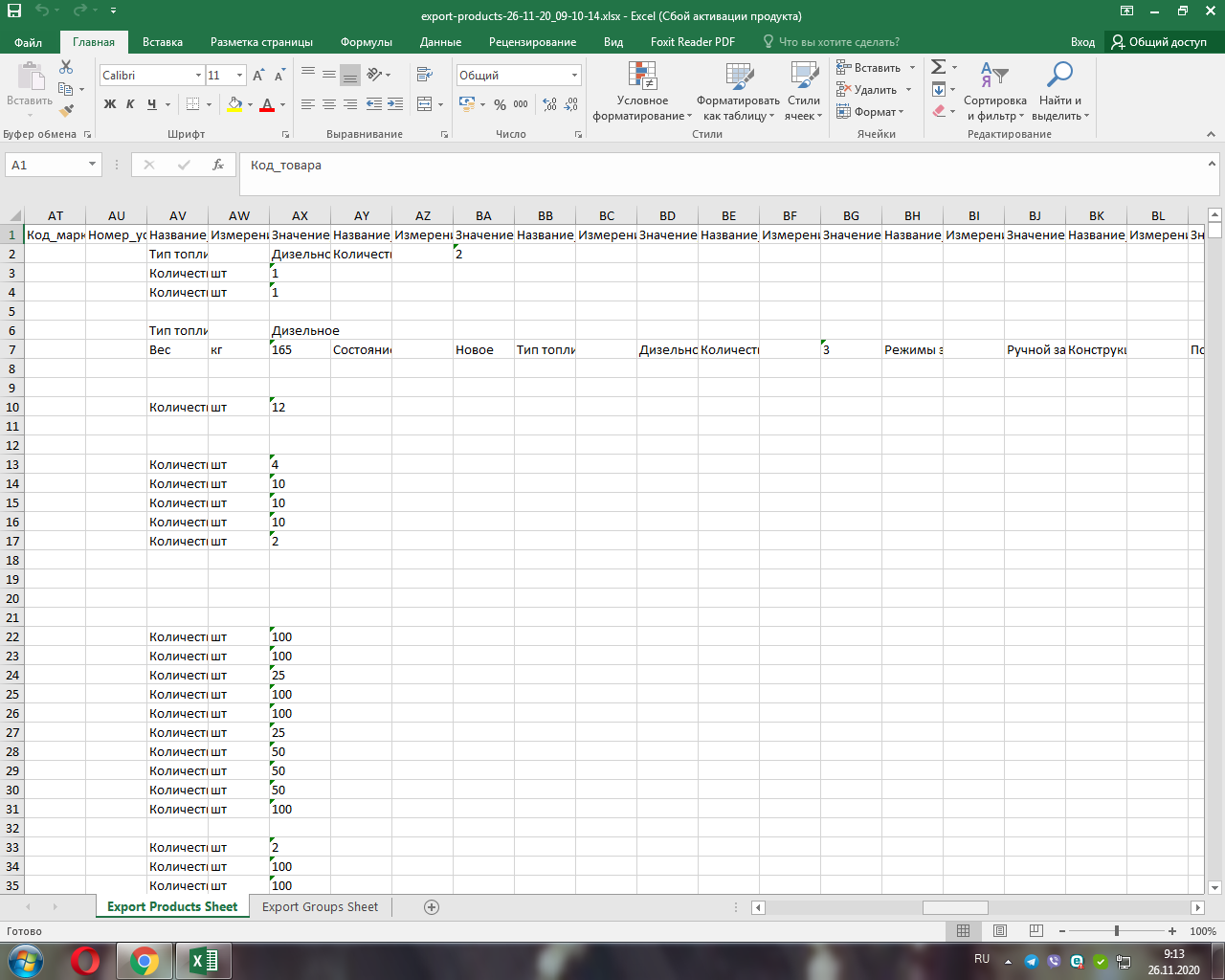Click the Вставить cells button
The height and width of the screenshot is (980, 1225).
pos(876,68)
